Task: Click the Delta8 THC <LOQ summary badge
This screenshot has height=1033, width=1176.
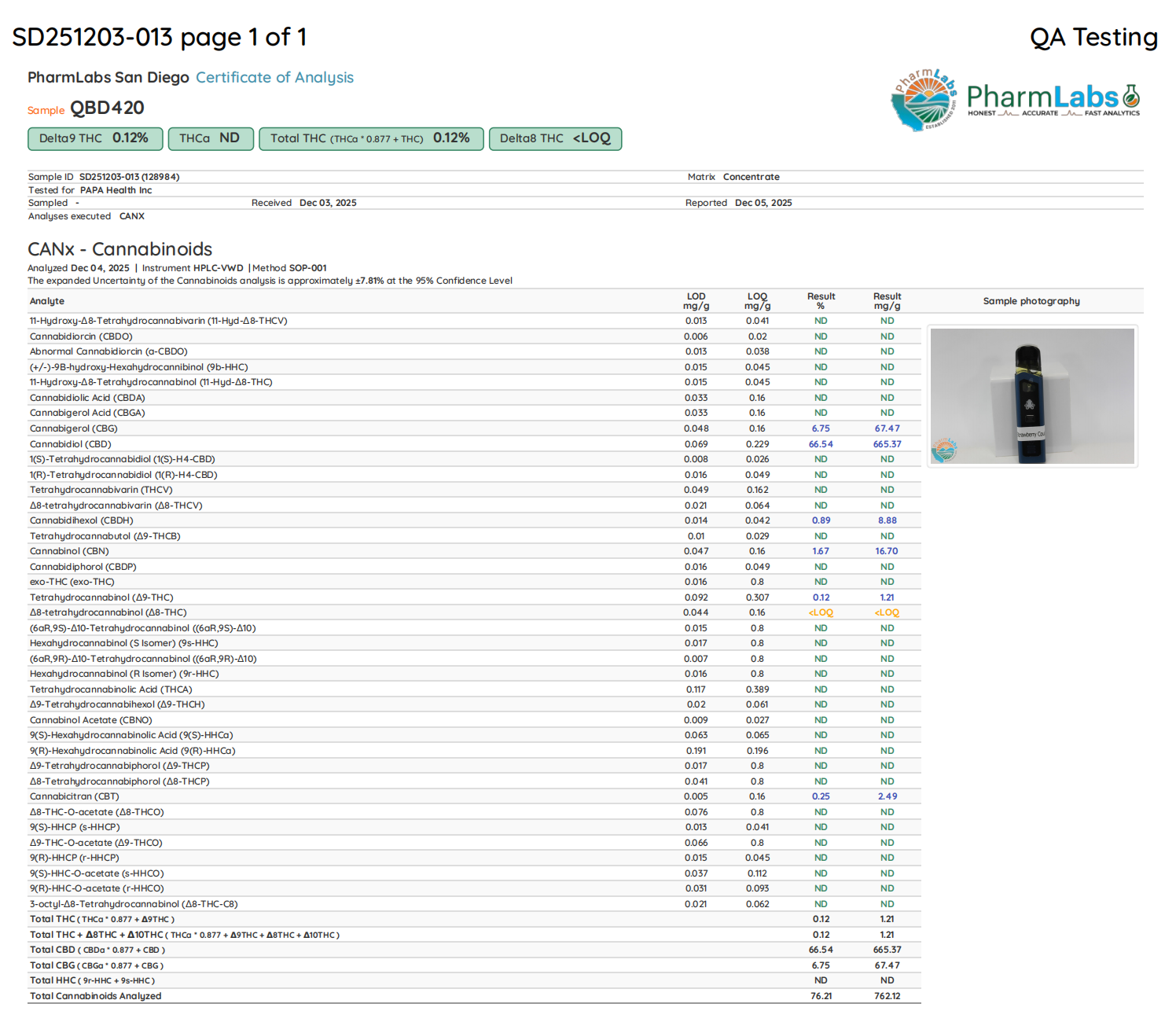Action: pyautogui.click(x=555, y=138)
